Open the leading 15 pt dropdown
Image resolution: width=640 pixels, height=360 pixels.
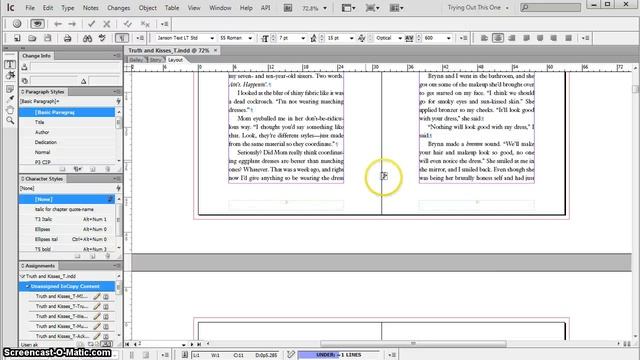(351, 38)
